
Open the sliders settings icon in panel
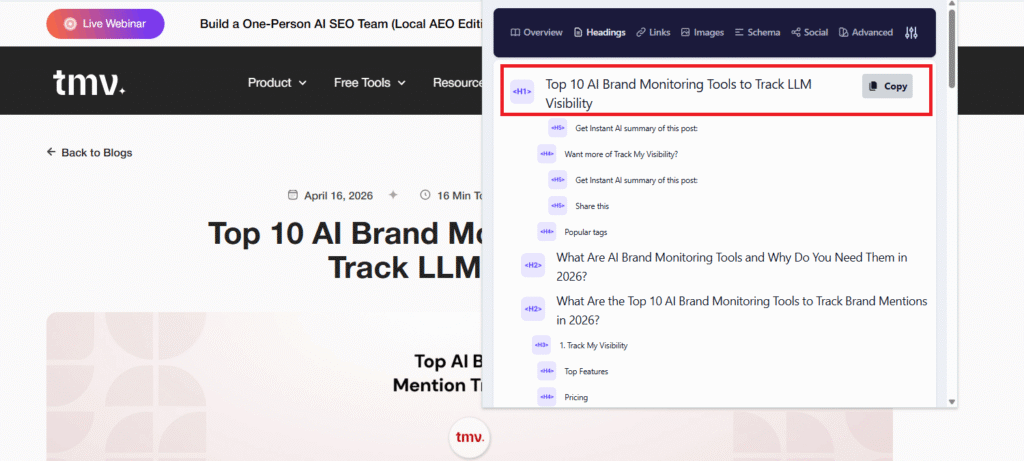[912, 32]
